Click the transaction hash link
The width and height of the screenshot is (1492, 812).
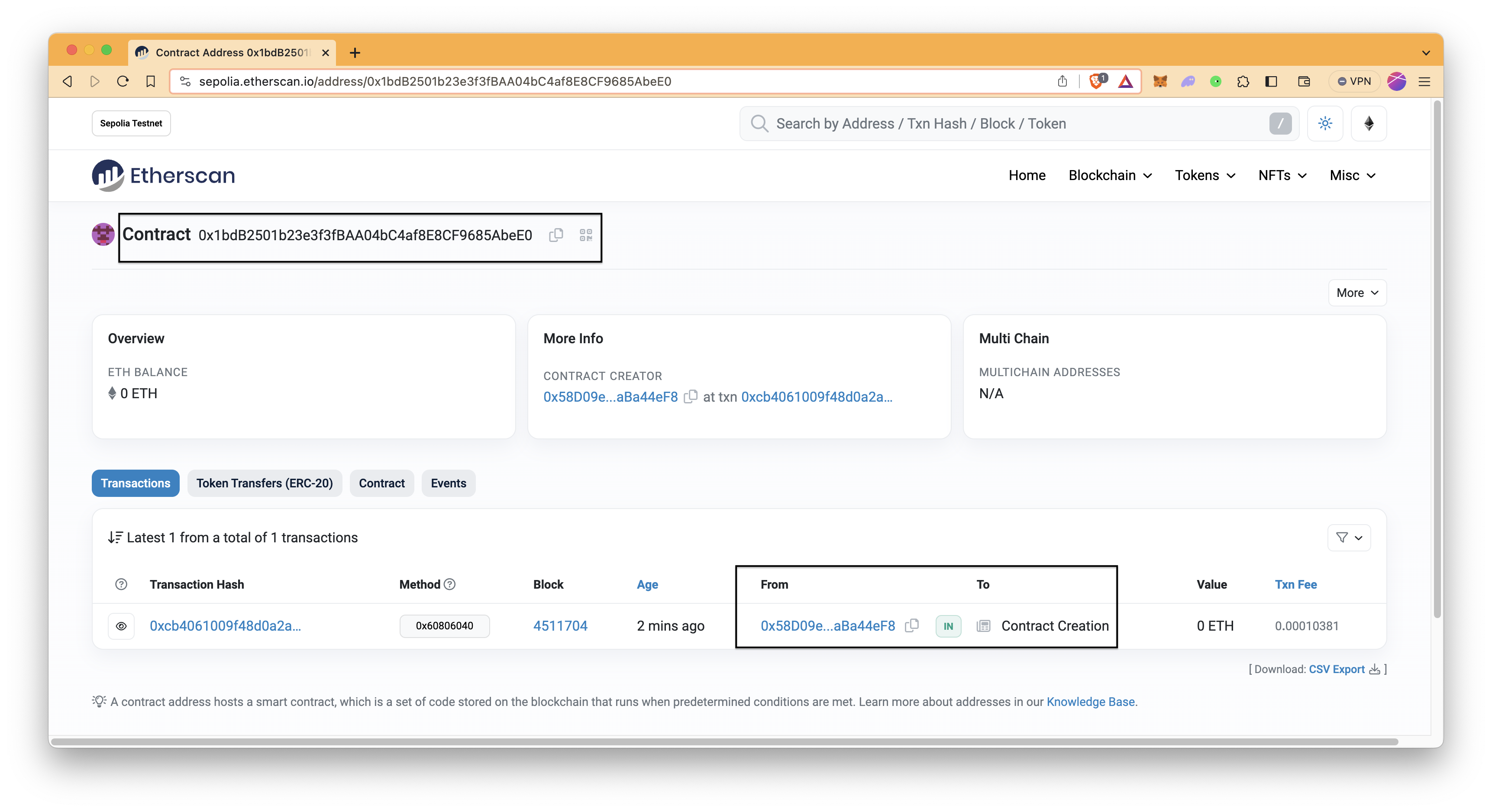pos(225,626)
